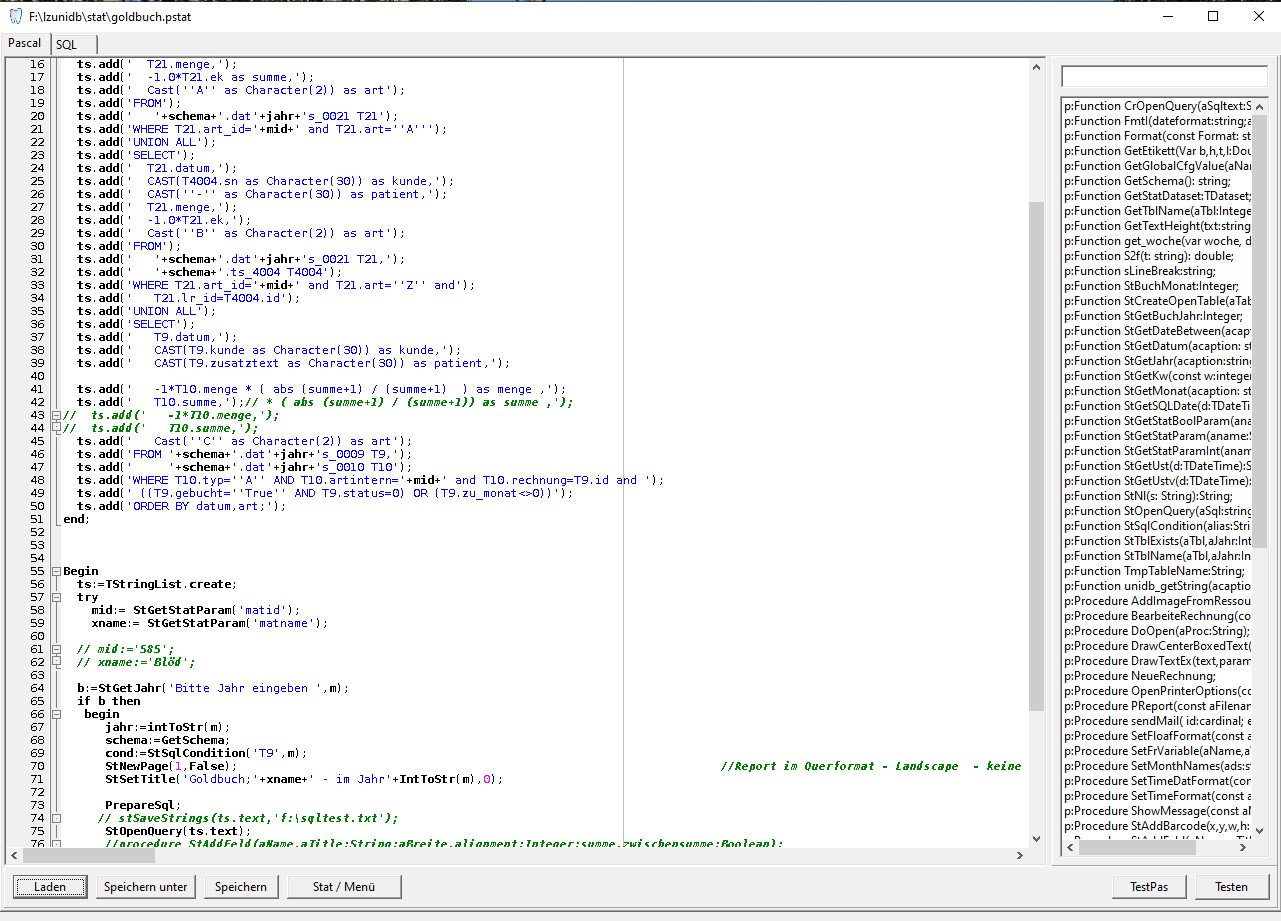Toggle the fold marker at line 43
Screen dimensions: 1281x921
(56, 415)
